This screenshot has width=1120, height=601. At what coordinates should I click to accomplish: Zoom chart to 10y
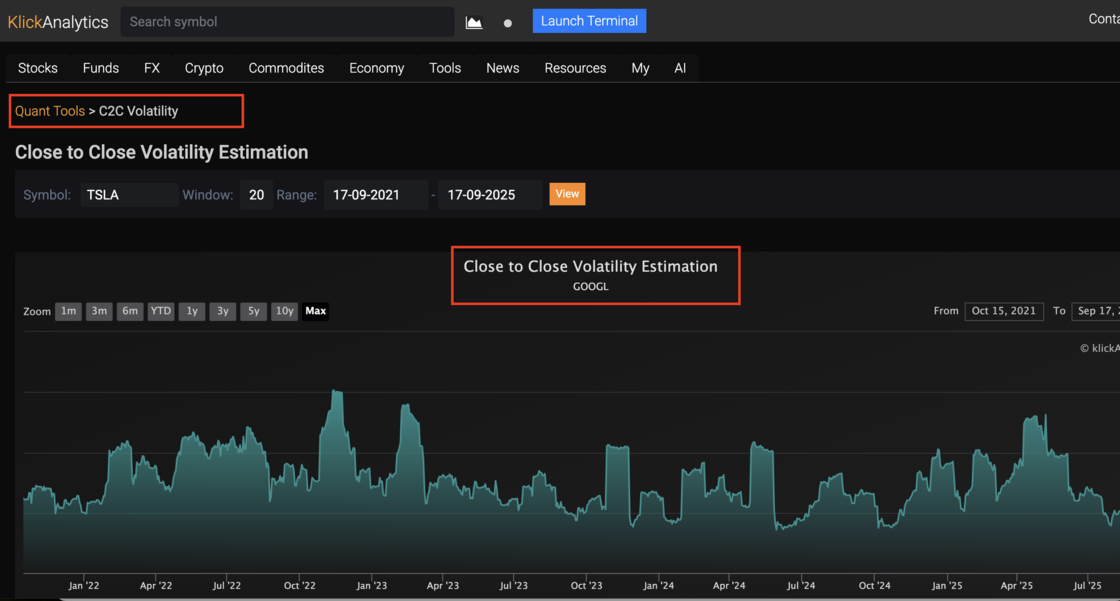coord(284,311)
